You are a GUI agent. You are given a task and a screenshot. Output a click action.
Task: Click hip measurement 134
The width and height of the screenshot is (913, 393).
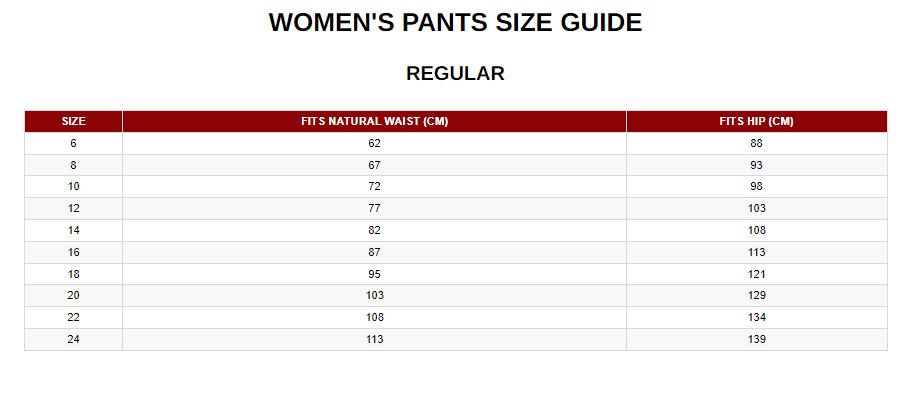pyautogui.click(x=756, y=318)
